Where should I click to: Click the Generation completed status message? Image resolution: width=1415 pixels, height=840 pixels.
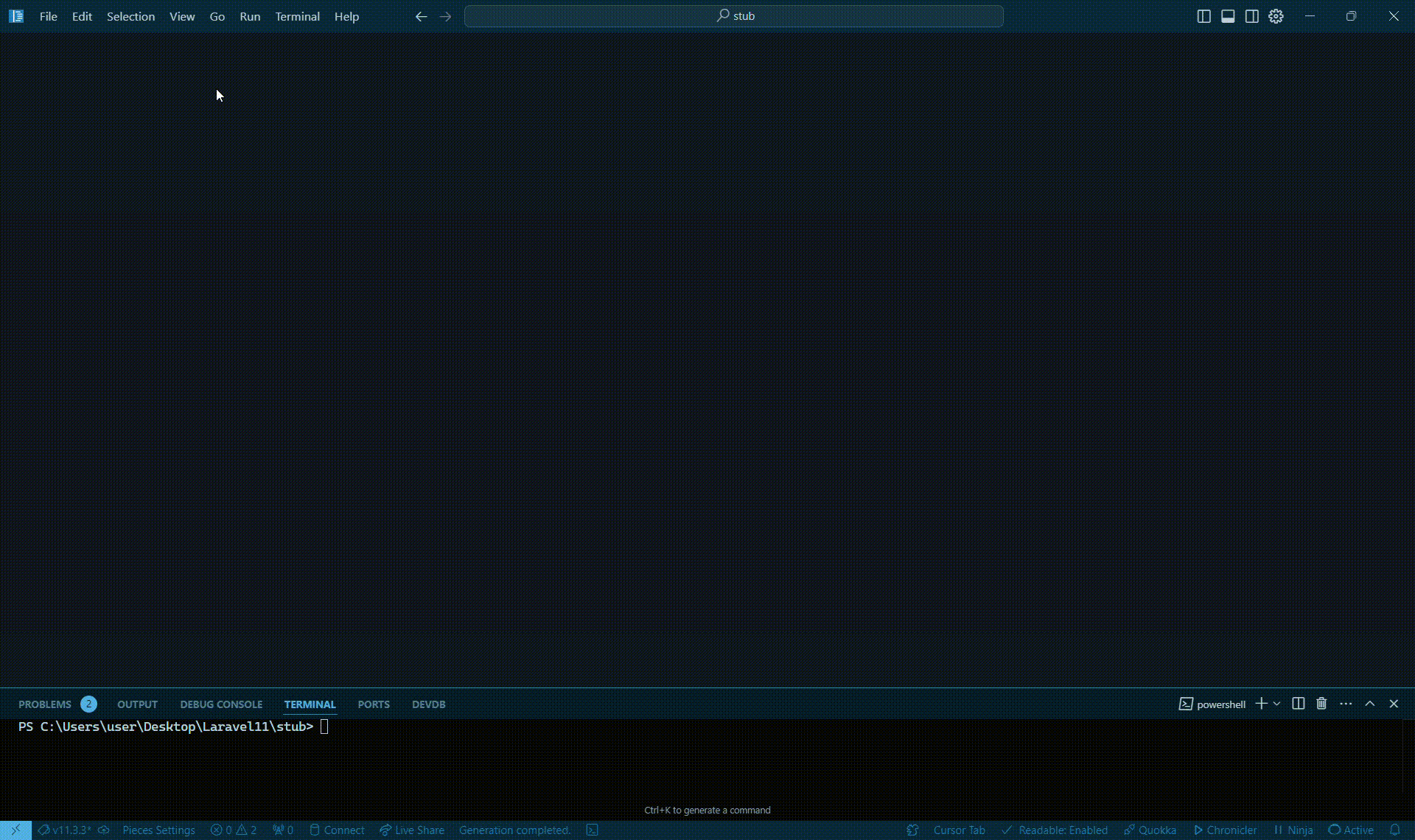514,830
